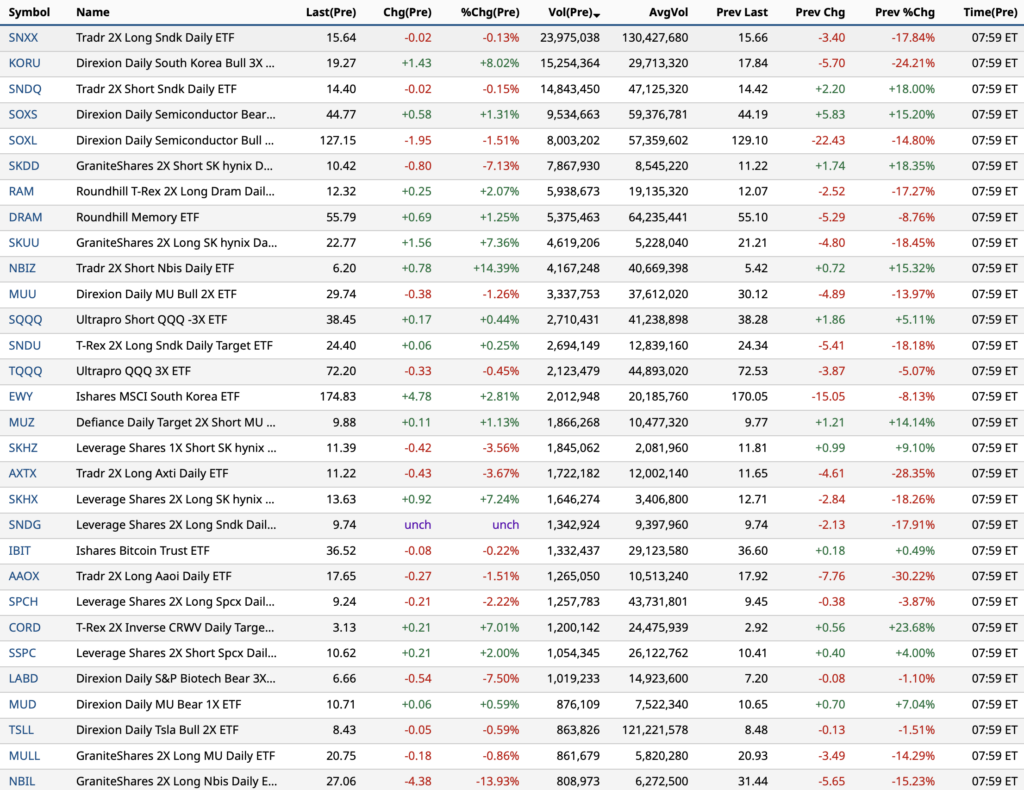Sort table by Symbol column header
The height and width of the screenshot is (790, 1024).
pyautogui.click(x=29, y=12)
